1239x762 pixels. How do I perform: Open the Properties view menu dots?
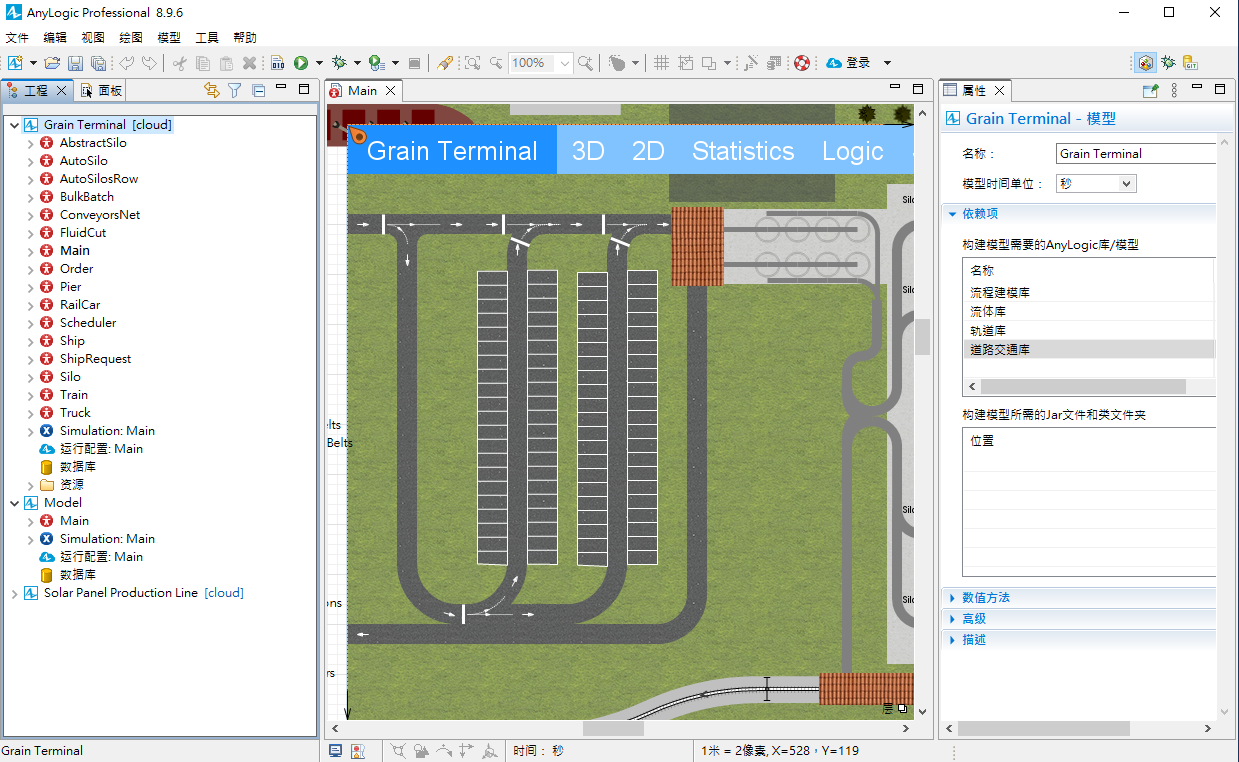point(1174,90)
